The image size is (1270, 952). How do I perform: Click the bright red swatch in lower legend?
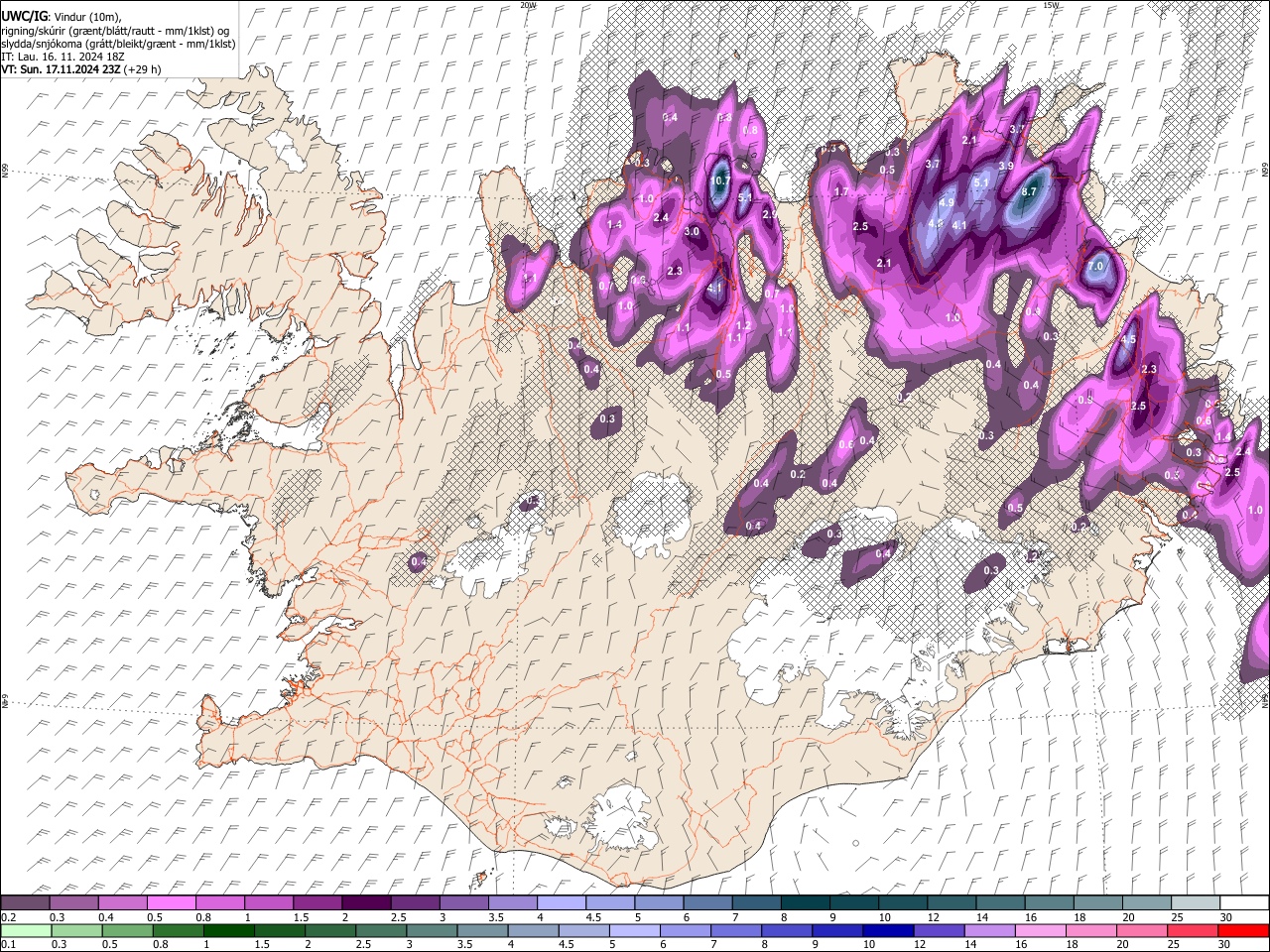pos(1243,930)
